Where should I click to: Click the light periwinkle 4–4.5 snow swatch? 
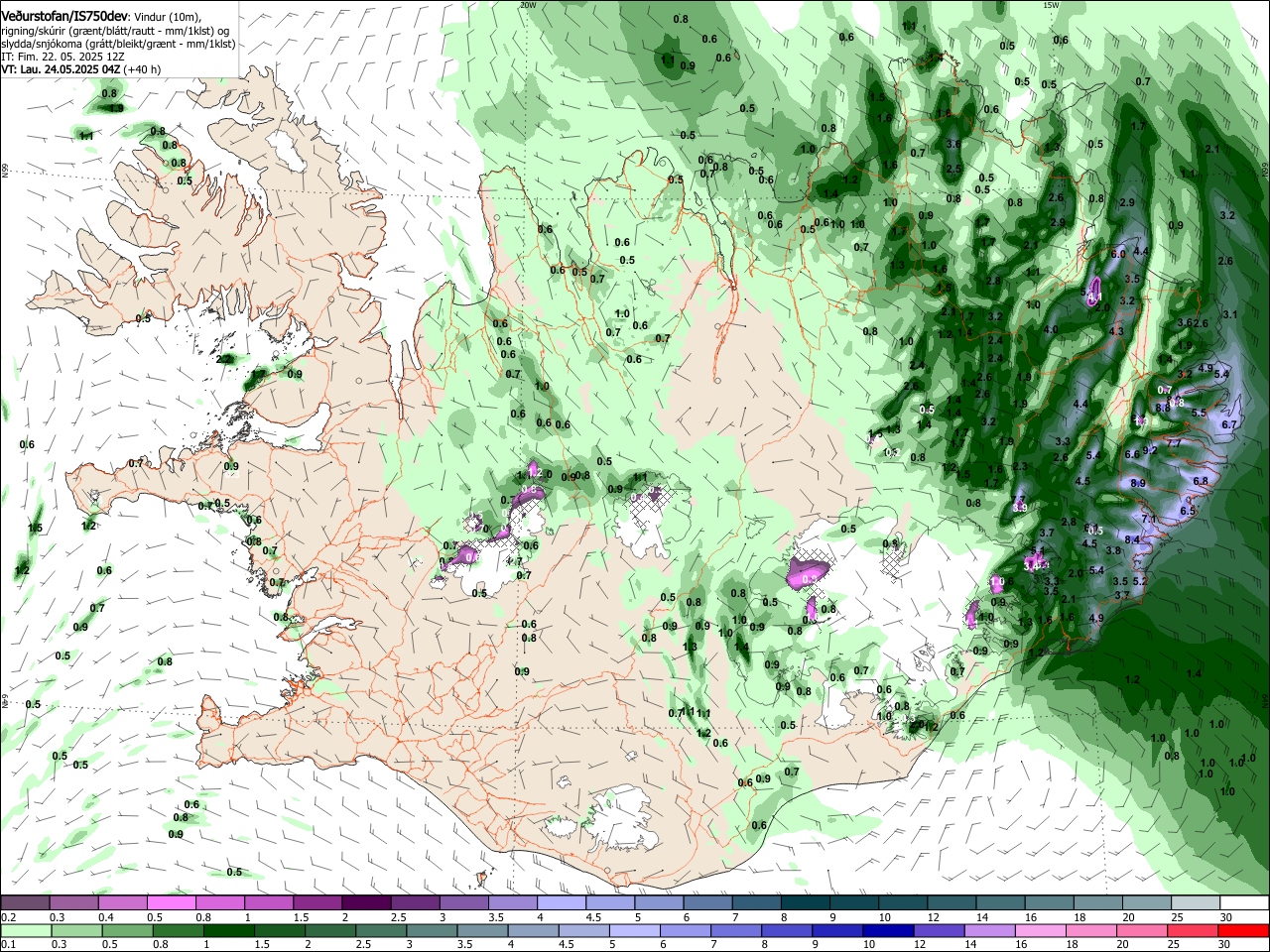point(563,903)
